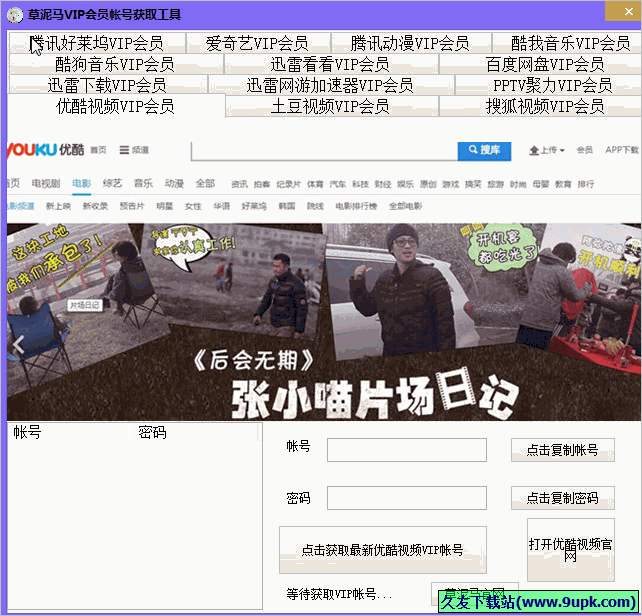Open the 搜狐视频VIP会员 tab
642x616 pixels.
coord(540,106)
